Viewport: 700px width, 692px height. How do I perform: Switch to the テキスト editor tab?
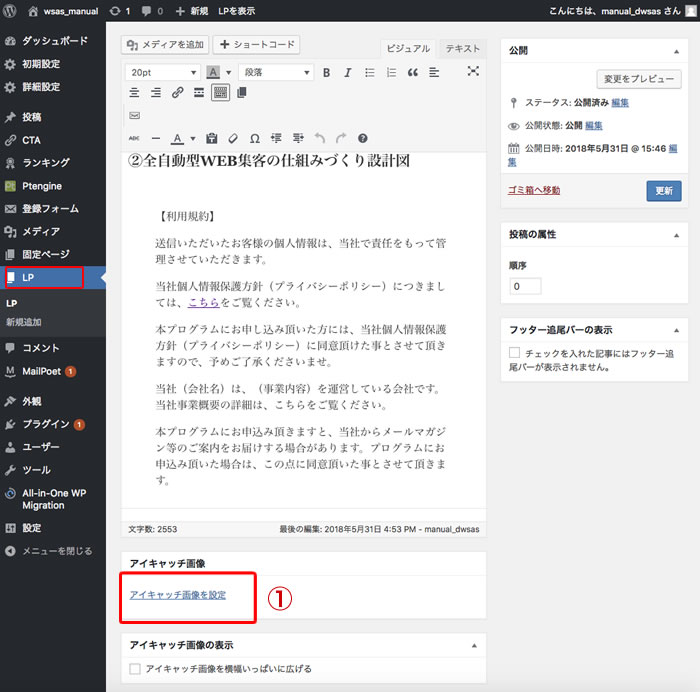tap(461, 49)
